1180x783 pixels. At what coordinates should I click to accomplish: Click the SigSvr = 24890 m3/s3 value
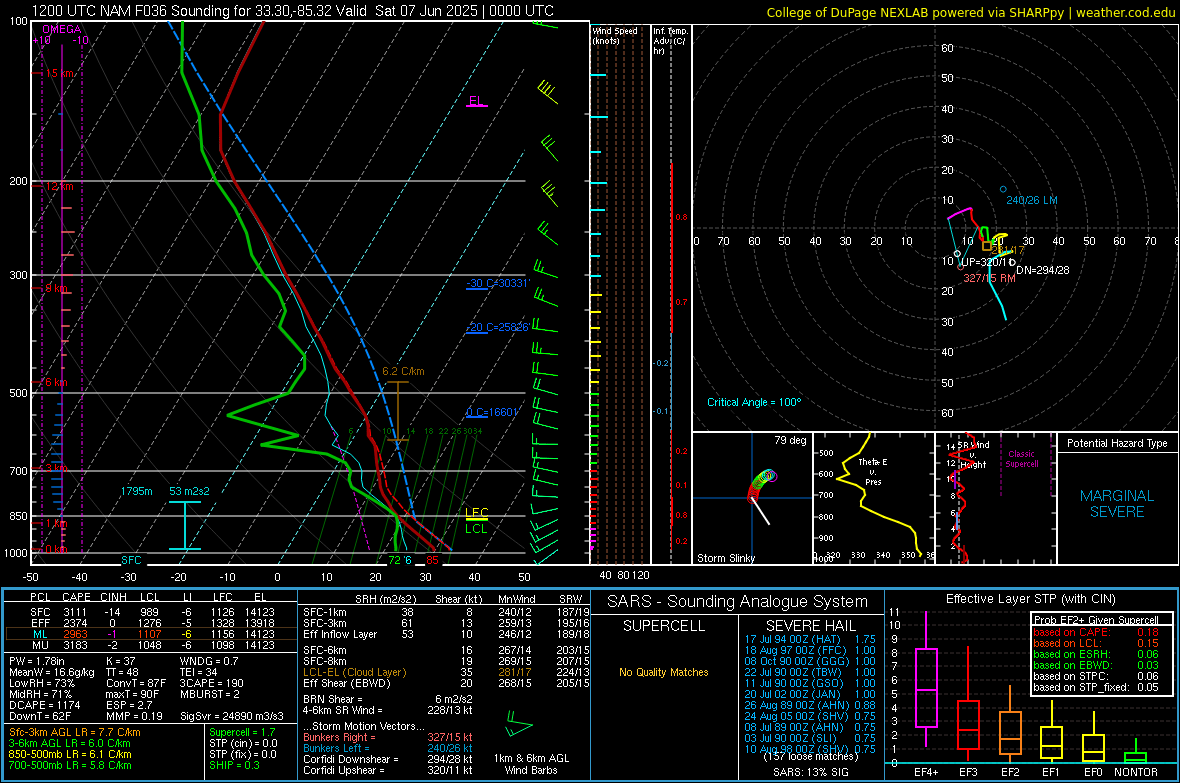click(x=232, y=716)
